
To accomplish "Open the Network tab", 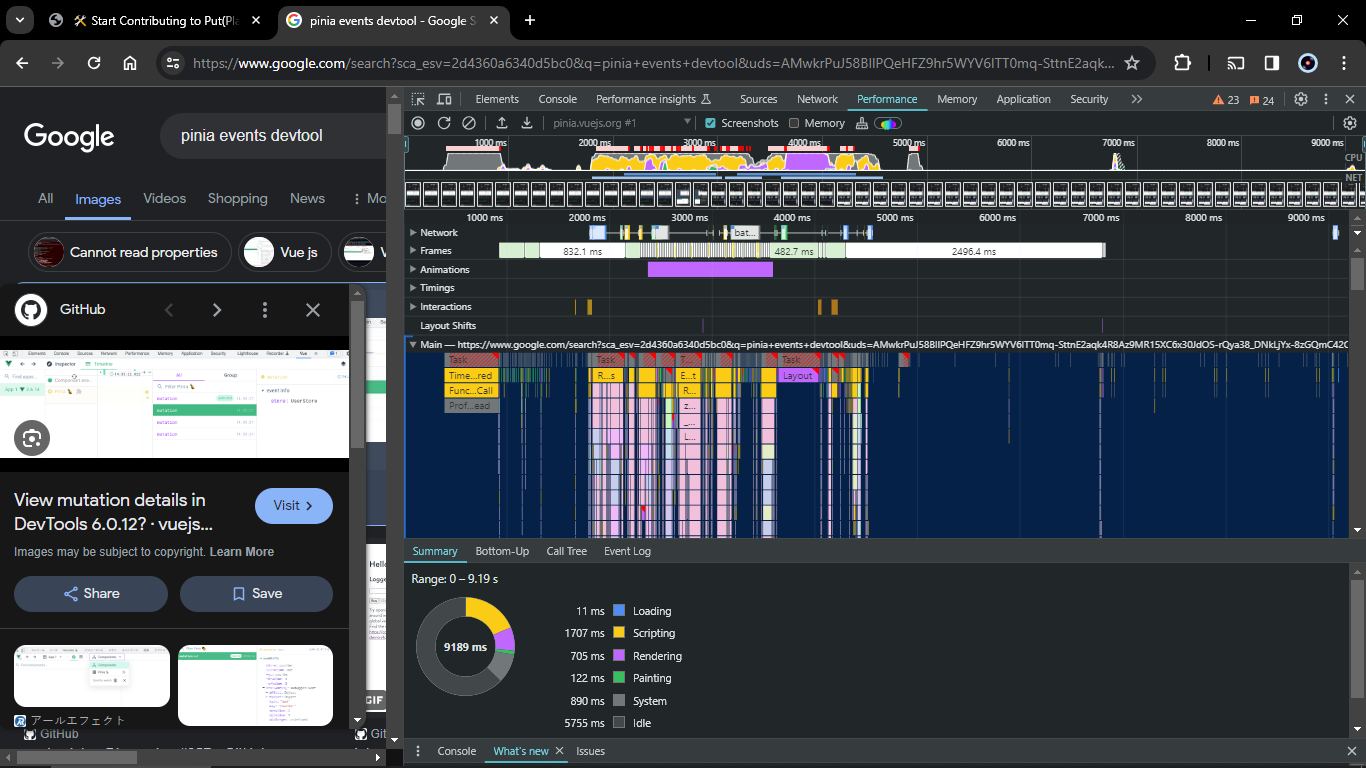I will click(817, 99).
